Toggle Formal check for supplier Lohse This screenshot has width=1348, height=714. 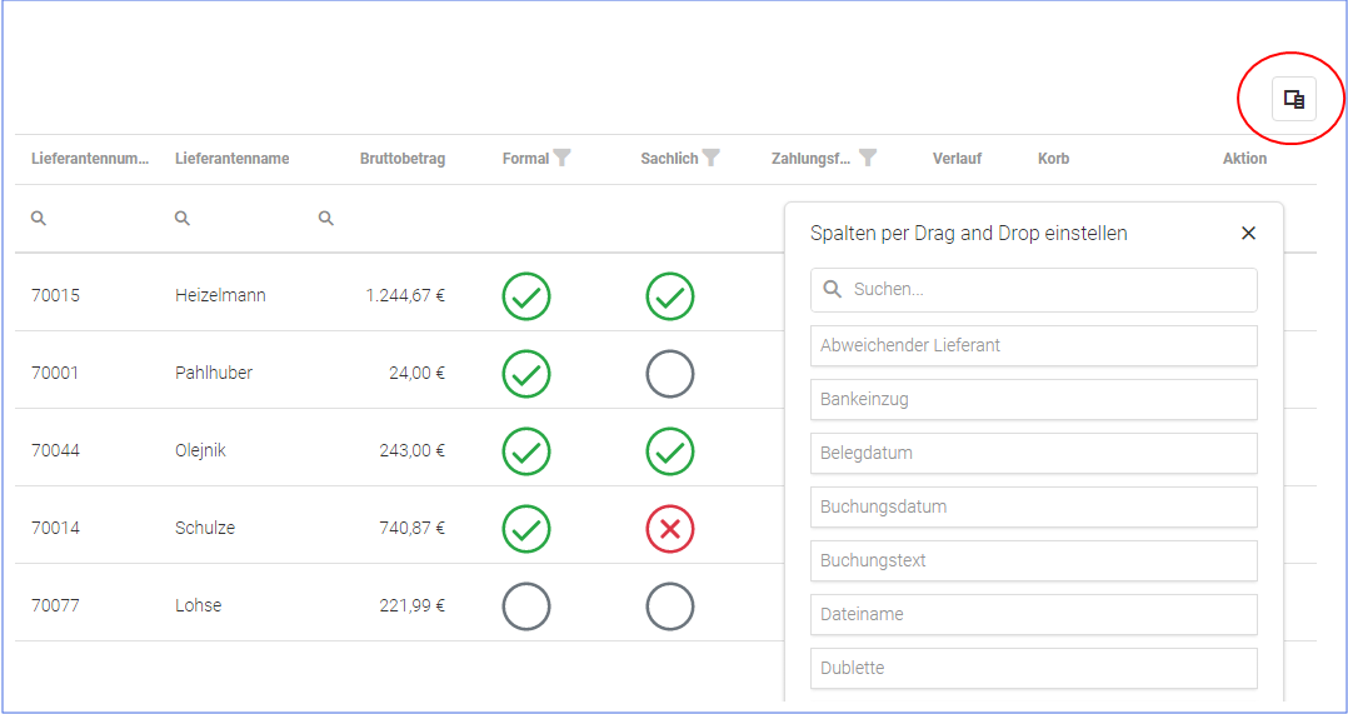(x=526, y=606)
